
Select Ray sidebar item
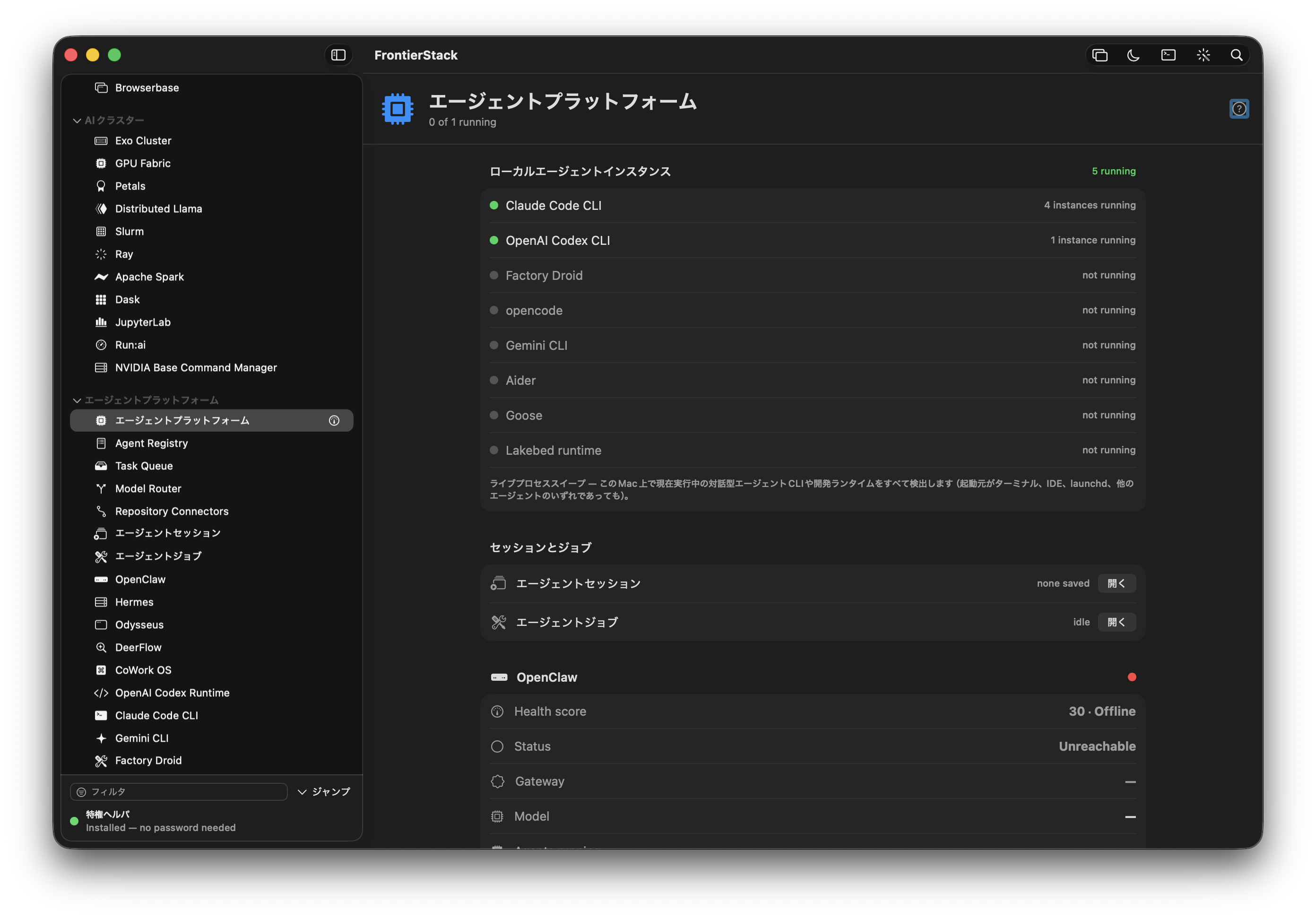tap(211, 254)
